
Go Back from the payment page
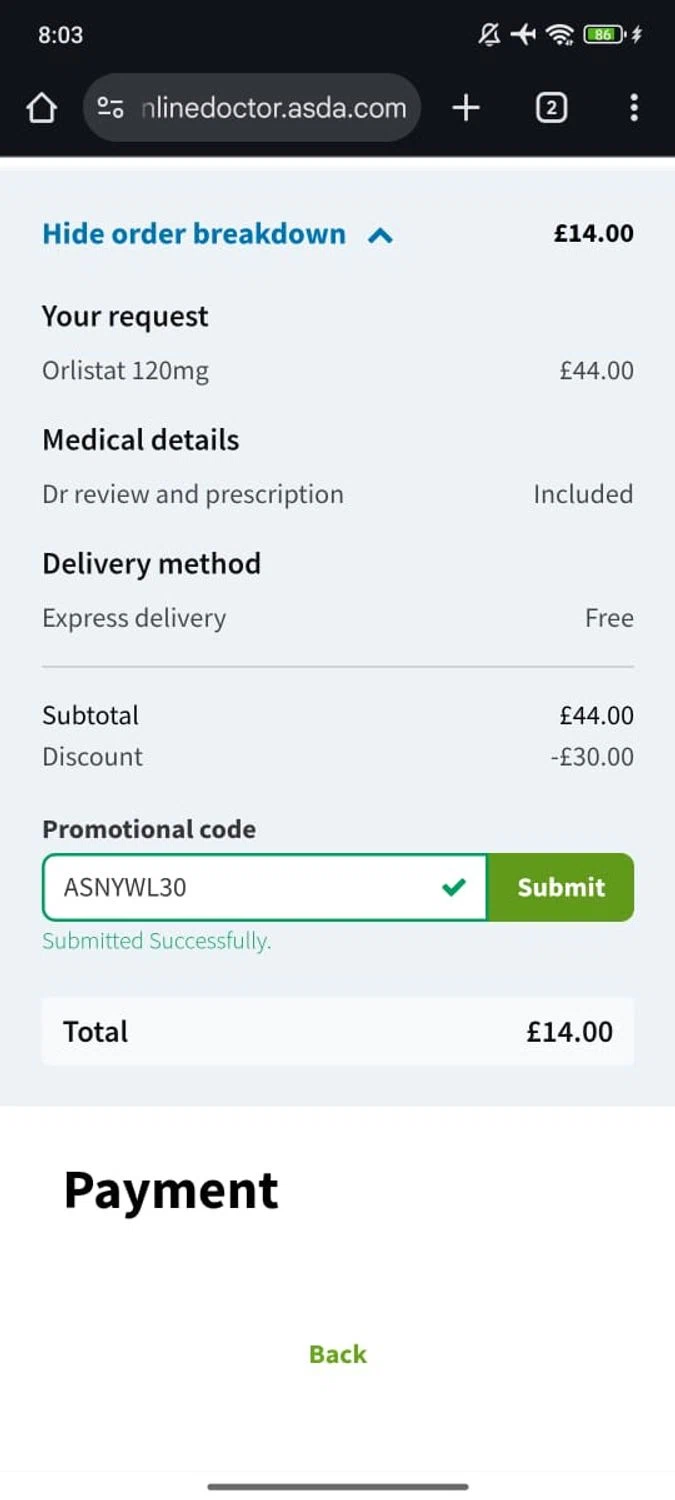(x=337, y=1354)
